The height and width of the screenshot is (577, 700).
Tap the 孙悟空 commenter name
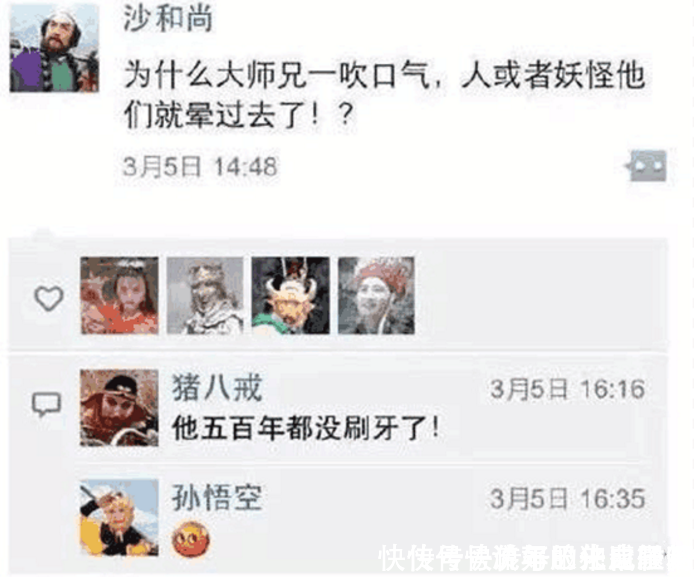(217, 497)
